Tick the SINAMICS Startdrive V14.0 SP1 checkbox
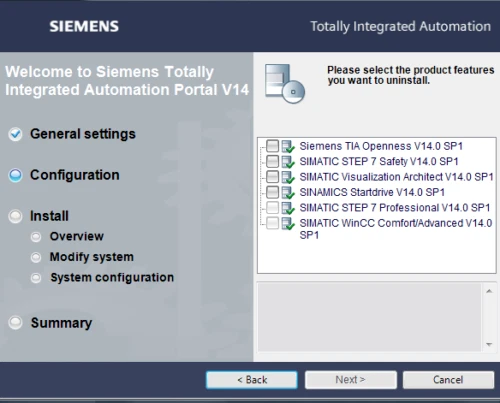The width and height of the screenshot is (500, 403). coord(272,192)
